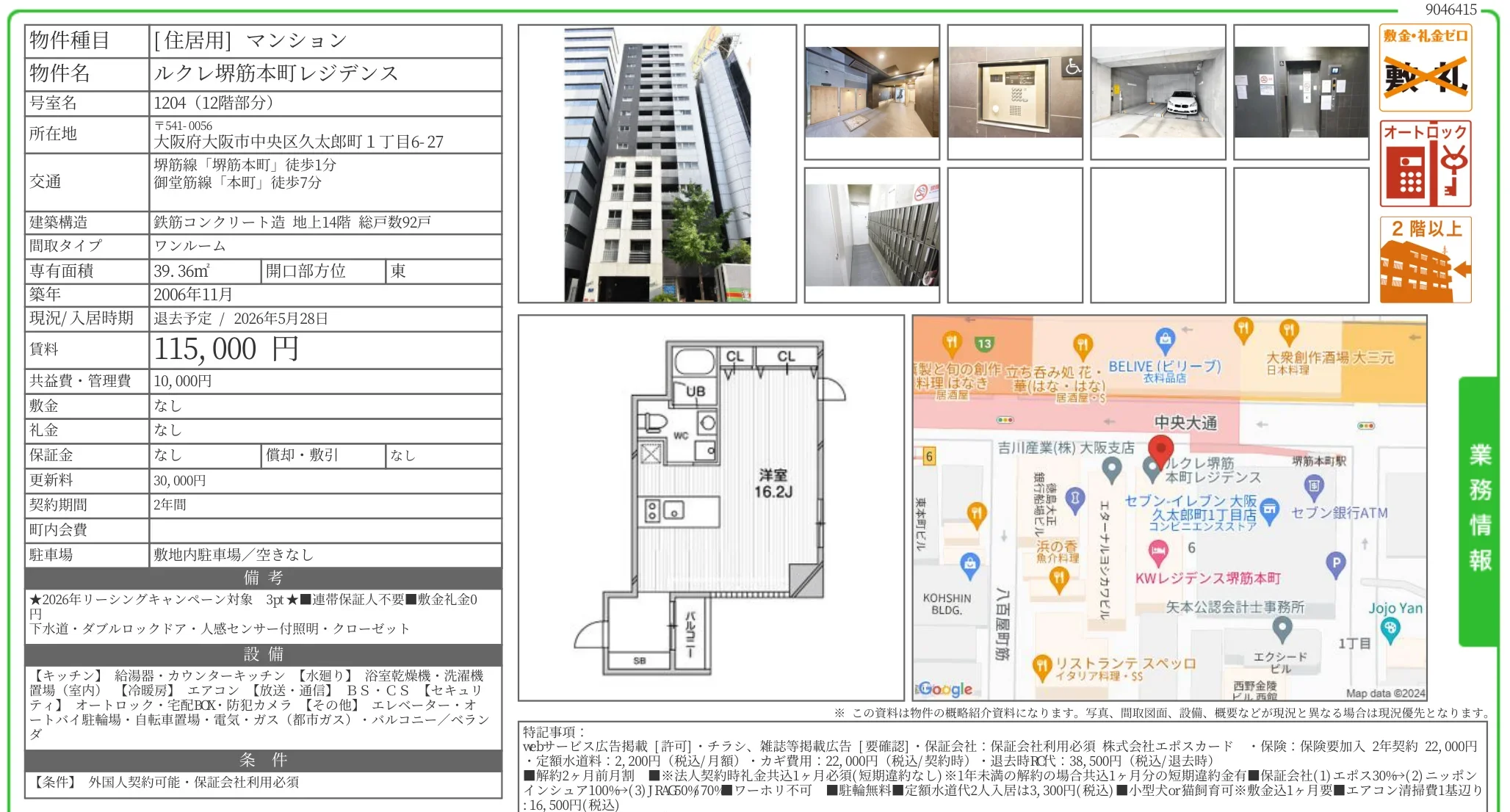
Task: Click the route 6 road shield marker
Action: [928, 455]
